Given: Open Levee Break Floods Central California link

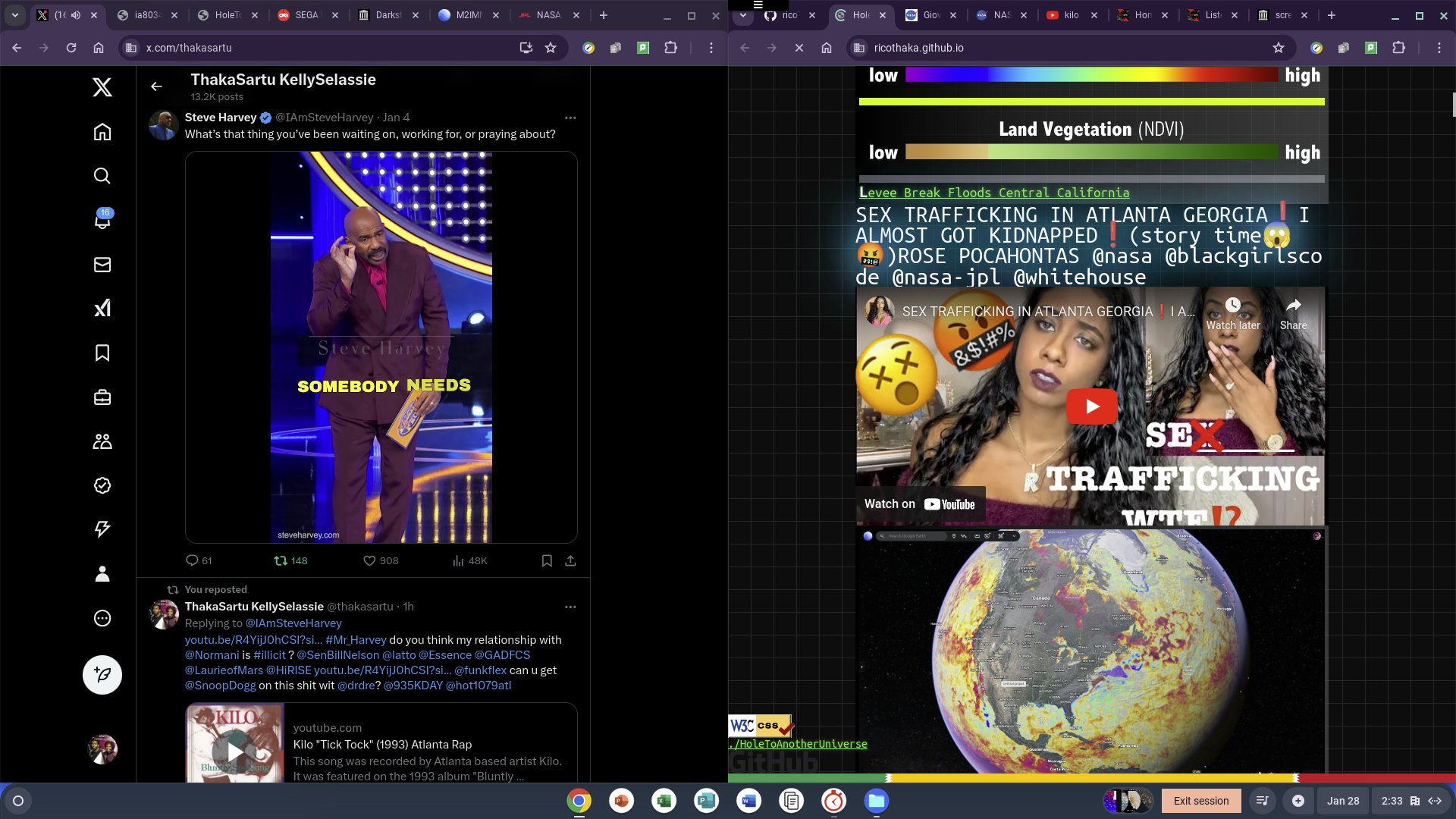Looking at the screenshot, I should tap(994, 193).
